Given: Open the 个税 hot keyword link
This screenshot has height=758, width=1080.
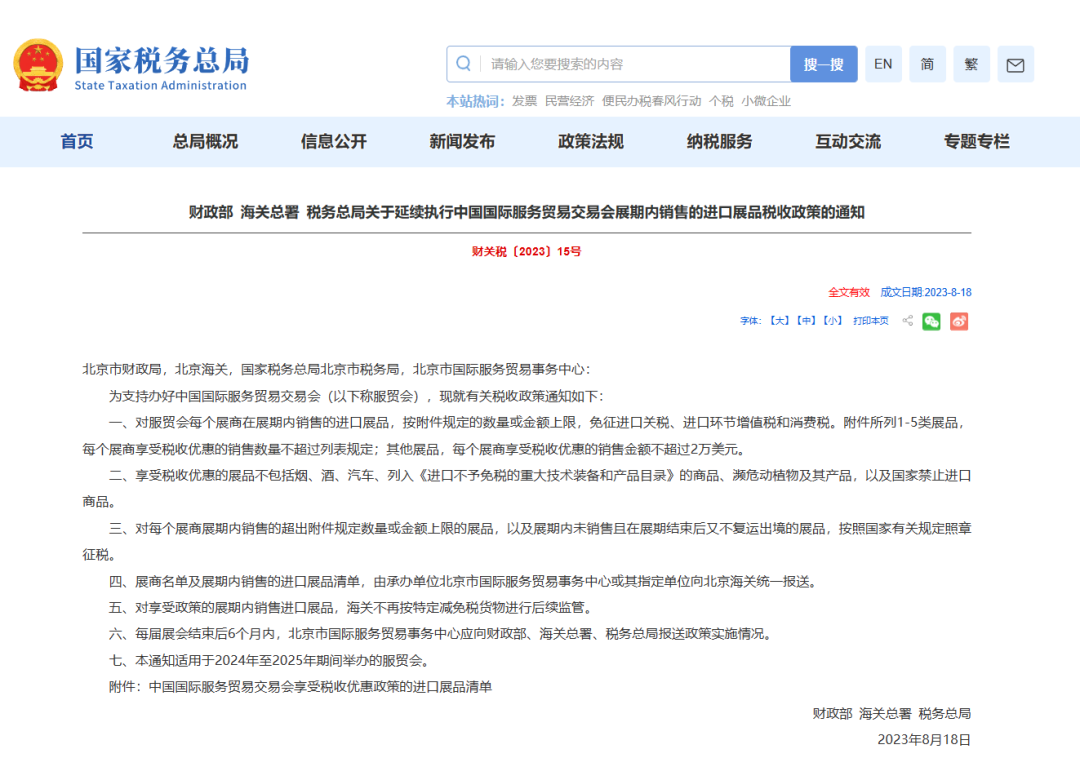Looking at the screenshot, I should point(721,101).
